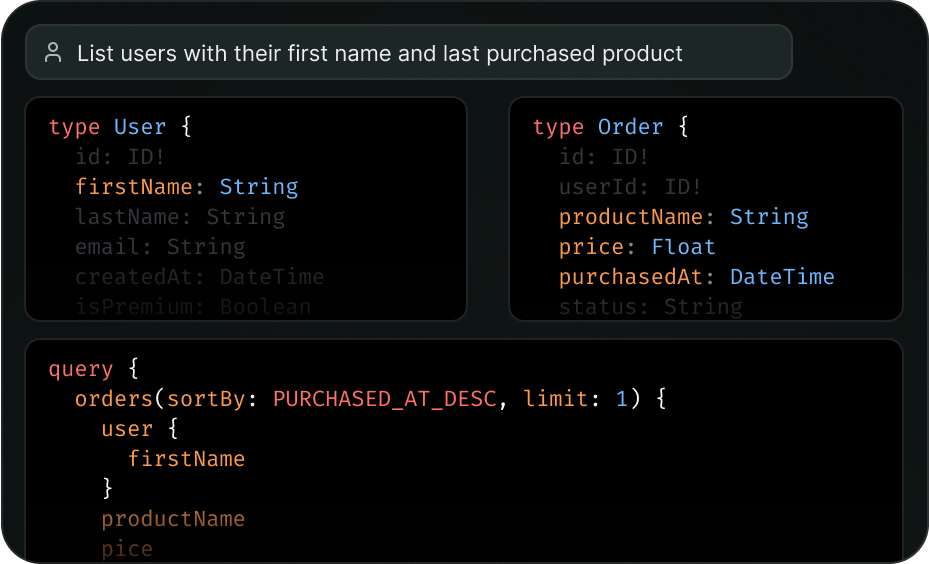The height and width of the screenshot is (564, 929).
Task: Click the "type User" header line
Action: pos(120,127)
